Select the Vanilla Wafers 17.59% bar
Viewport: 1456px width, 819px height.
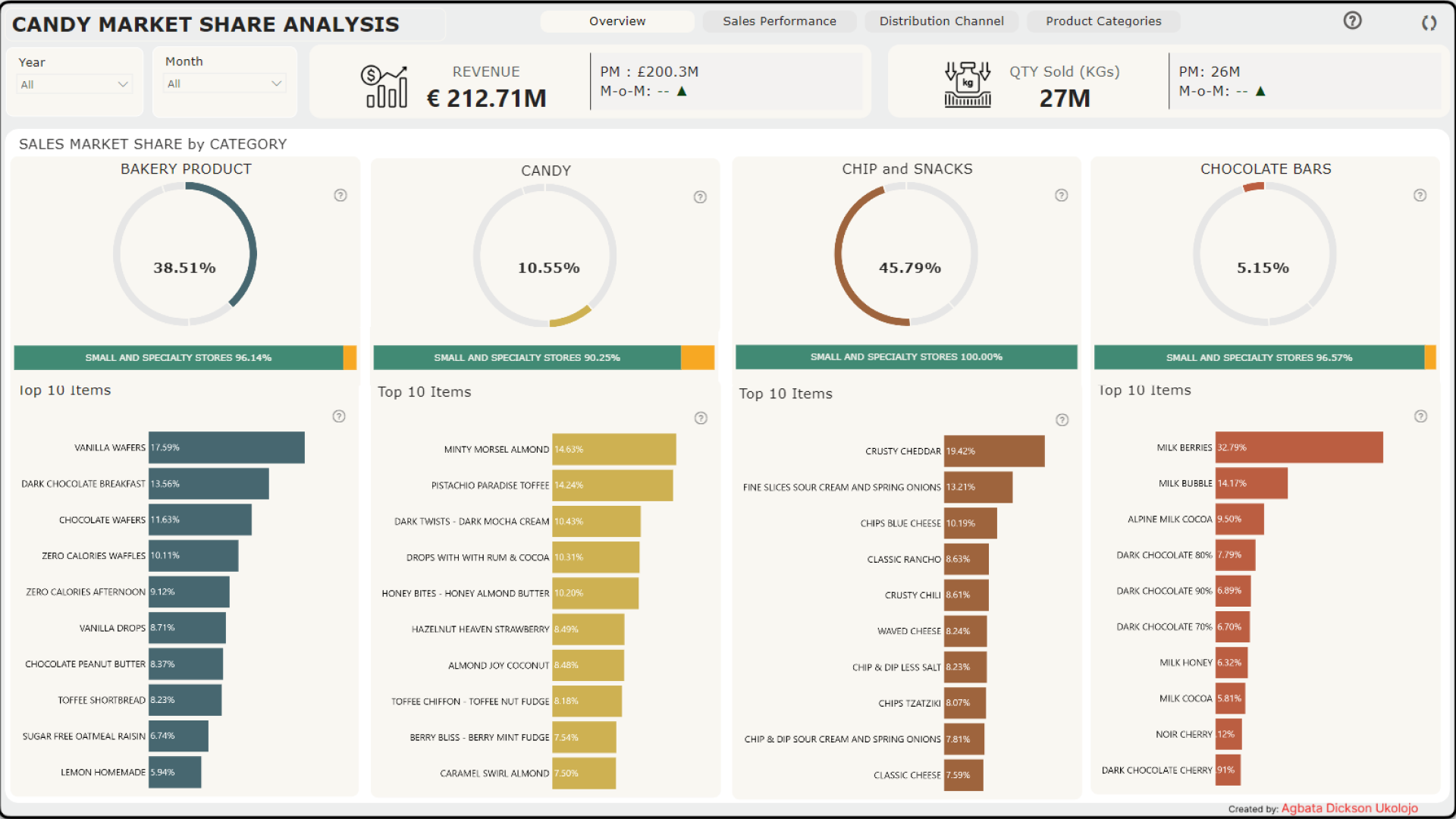[x=227, y=447]
